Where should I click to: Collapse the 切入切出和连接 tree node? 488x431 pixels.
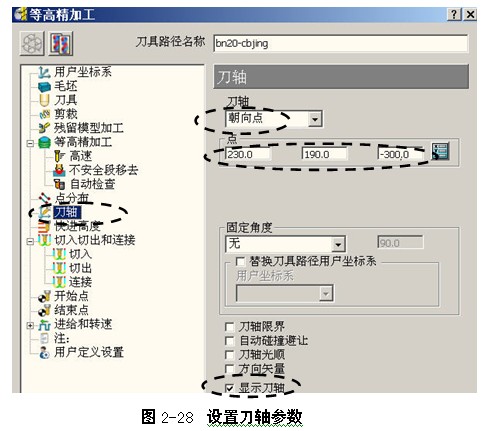(30, 241)
